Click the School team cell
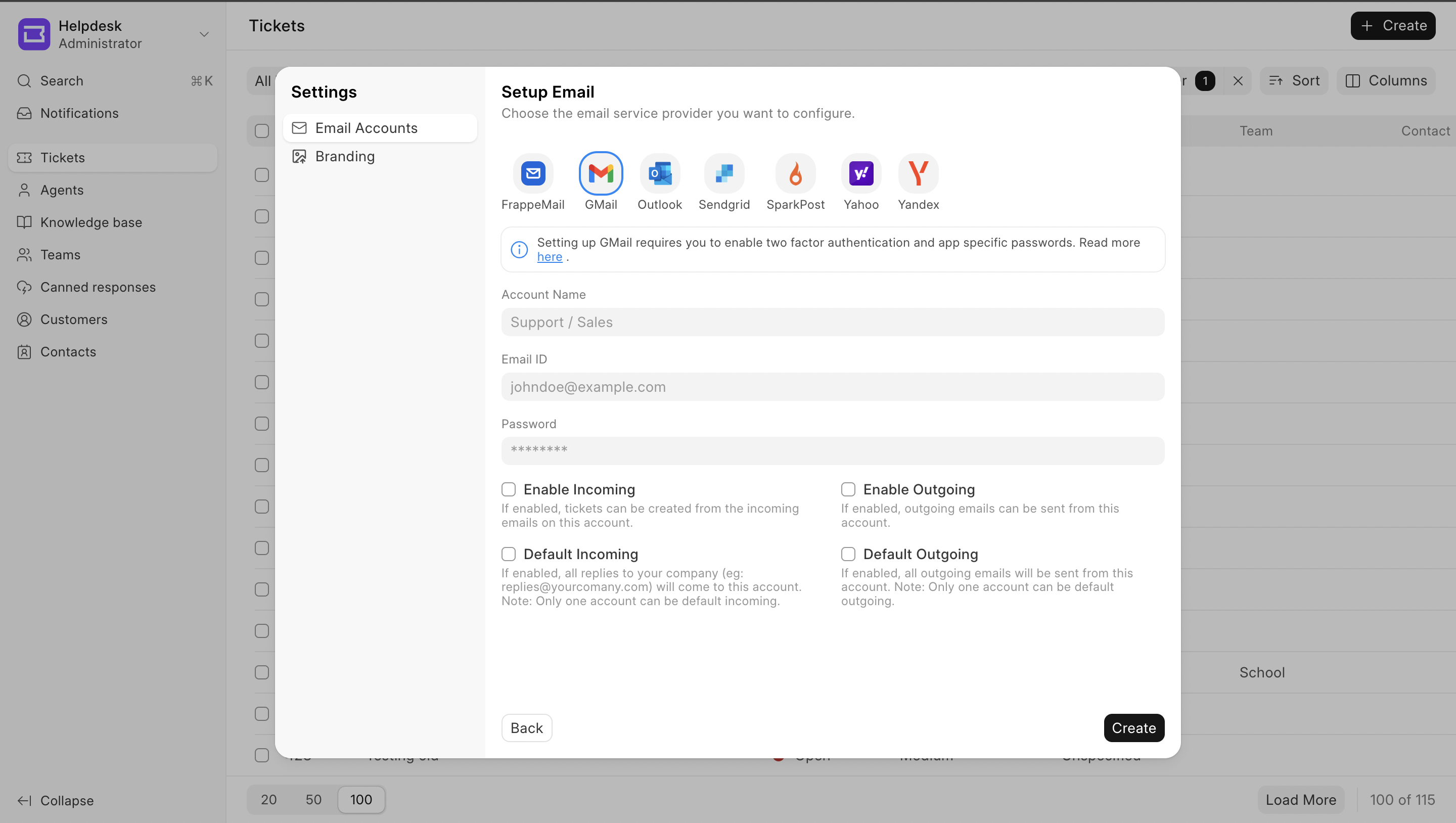 (x=1262, y=672)
